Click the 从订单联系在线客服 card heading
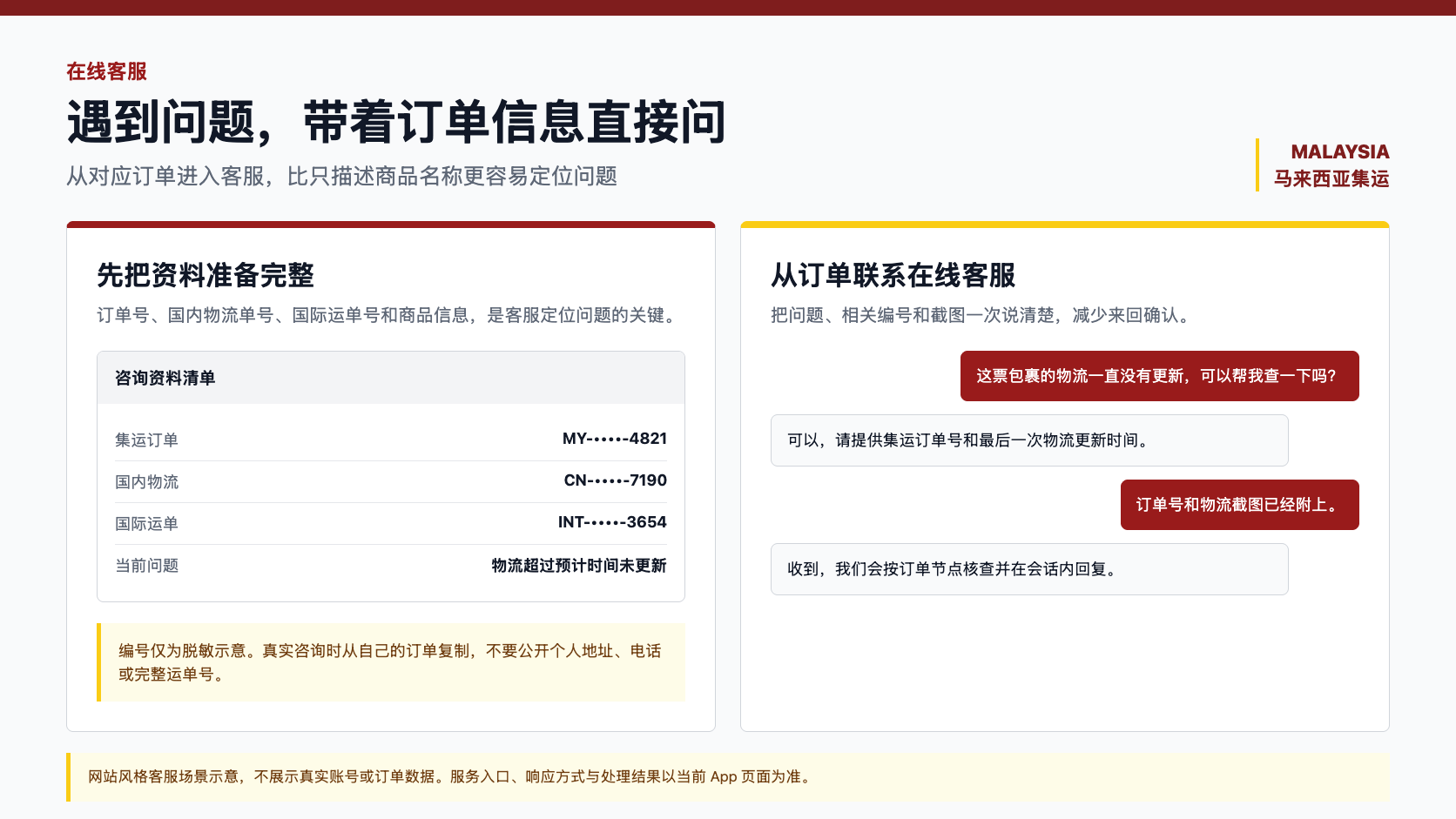Screen dimensions: 1456x819 pyautogui.click(x=893, y=275)
